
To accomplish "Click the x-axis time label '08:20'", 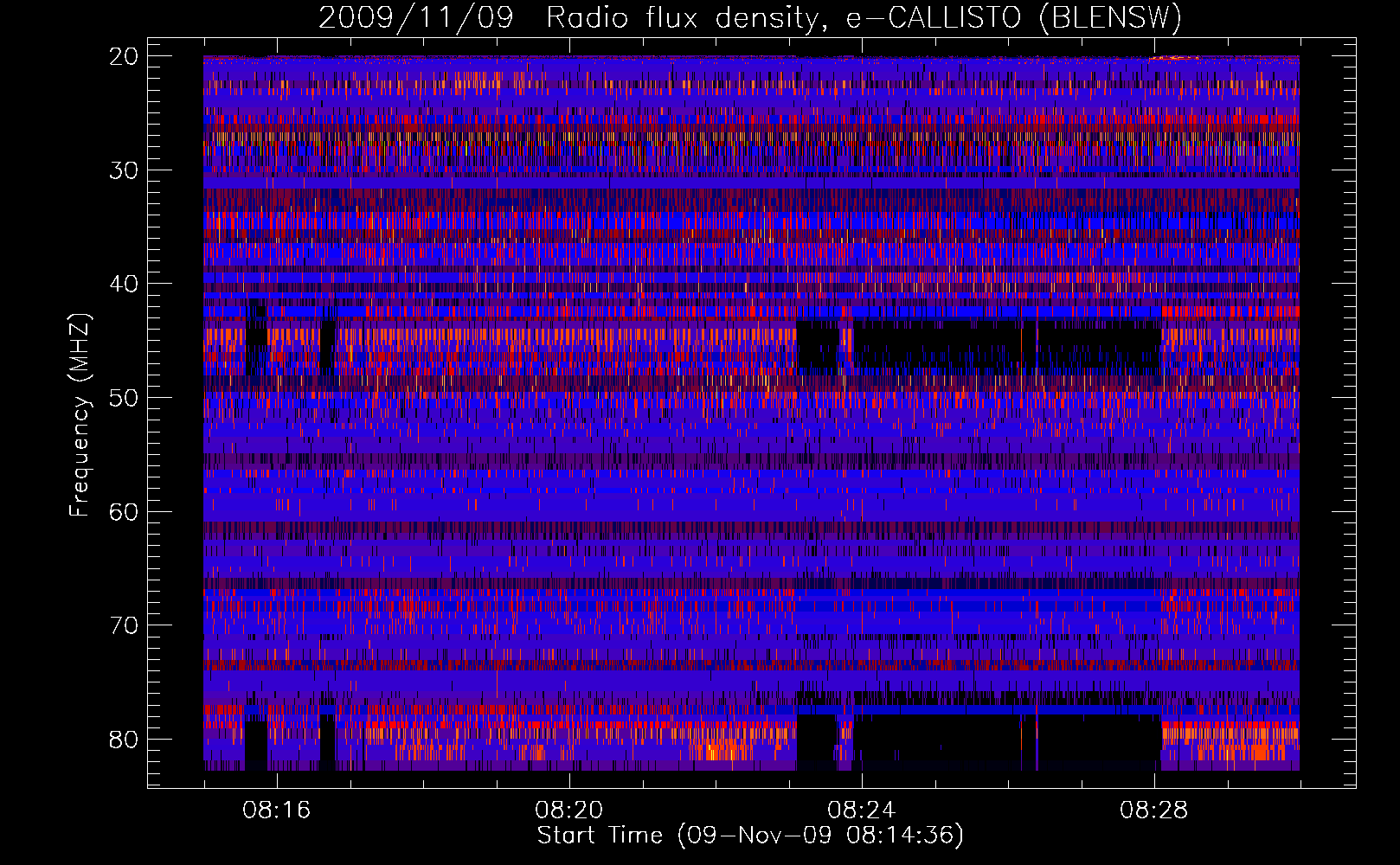I will pyautogui.click(x=568, y=811).
